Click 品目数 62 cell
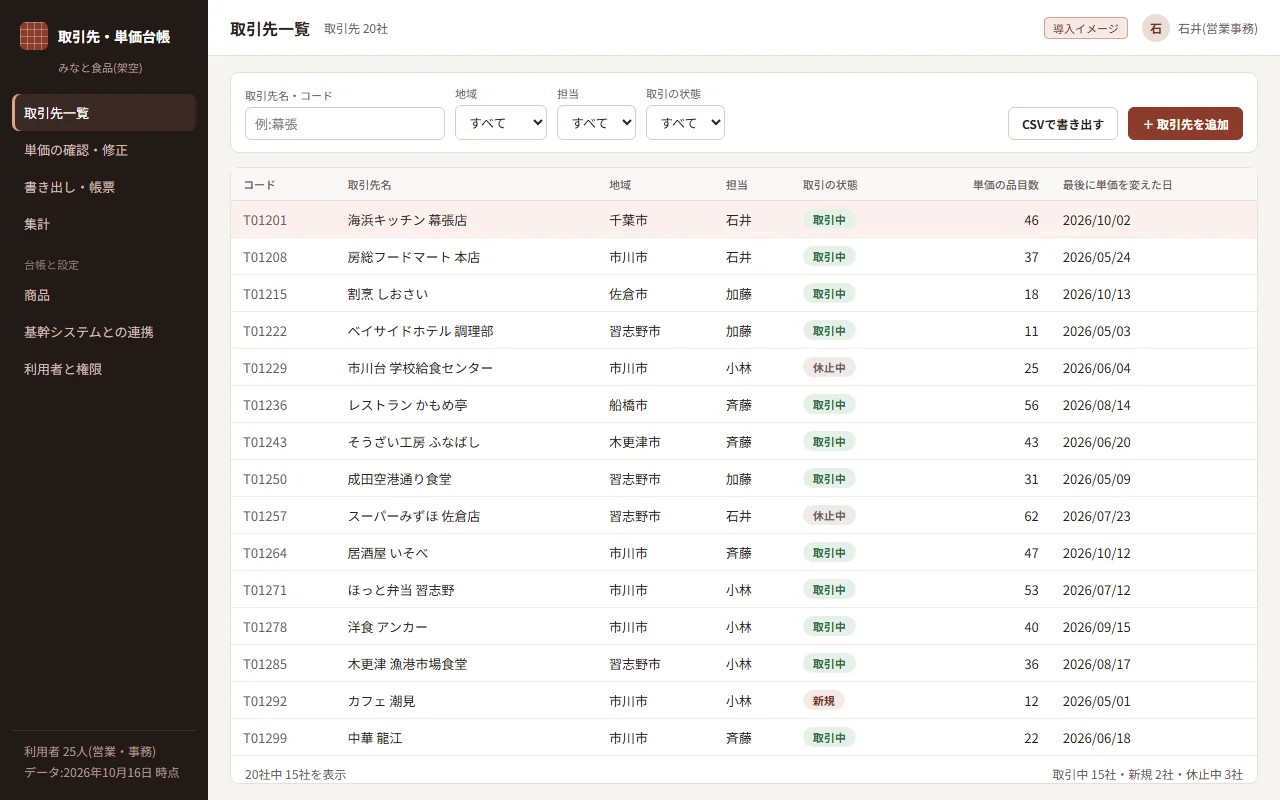This screenshot has width=1280, height=800. click(x=1031, y=516)
